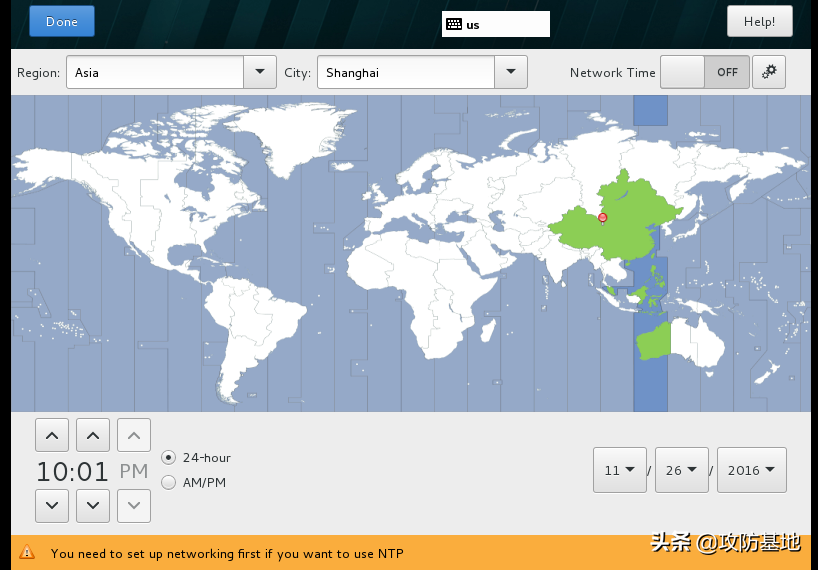Click the NTP networking warning message
Image resolution: width=818 pixels, height=570 pixels.
pos(227,553)
